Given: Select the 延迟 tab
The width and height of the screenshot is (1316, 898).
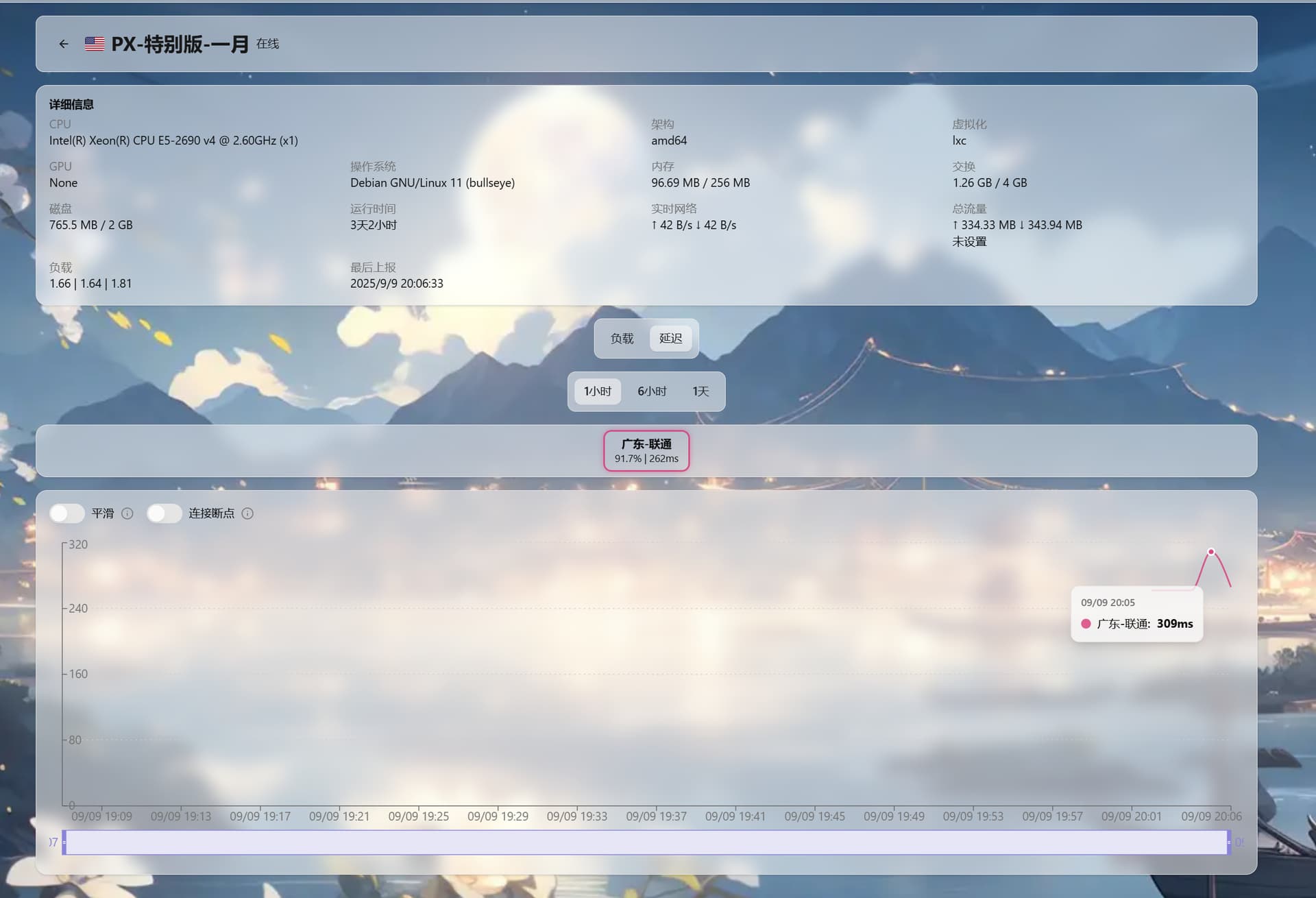Looking at the screenshot, I should (x=670, y=339).
